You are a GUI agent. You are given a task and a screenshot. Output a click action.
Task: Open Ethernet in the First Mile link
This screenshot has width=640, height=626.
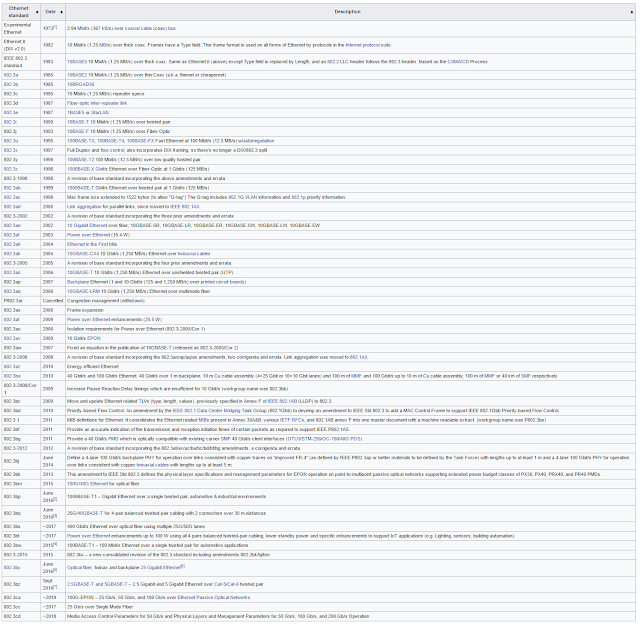coord(92,244)
